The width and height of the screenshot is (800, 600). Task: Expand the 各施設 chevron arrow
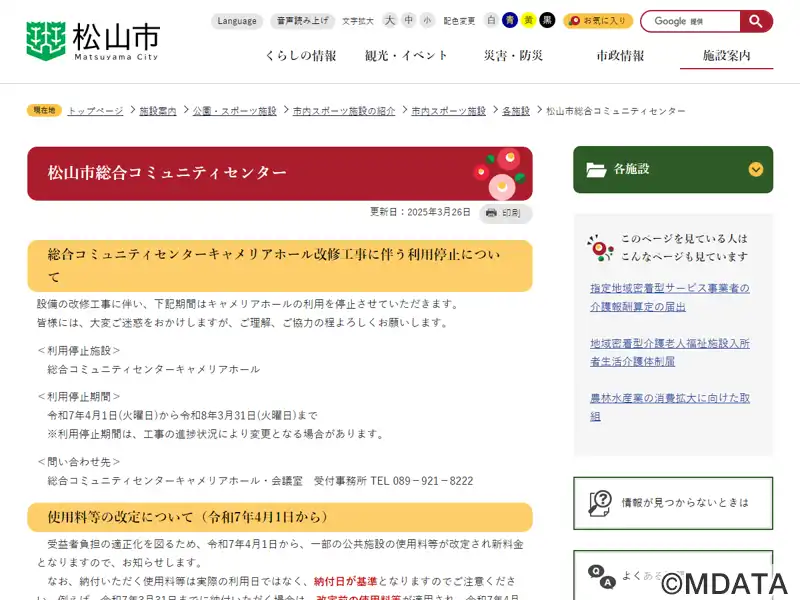(x=756, y=169)
